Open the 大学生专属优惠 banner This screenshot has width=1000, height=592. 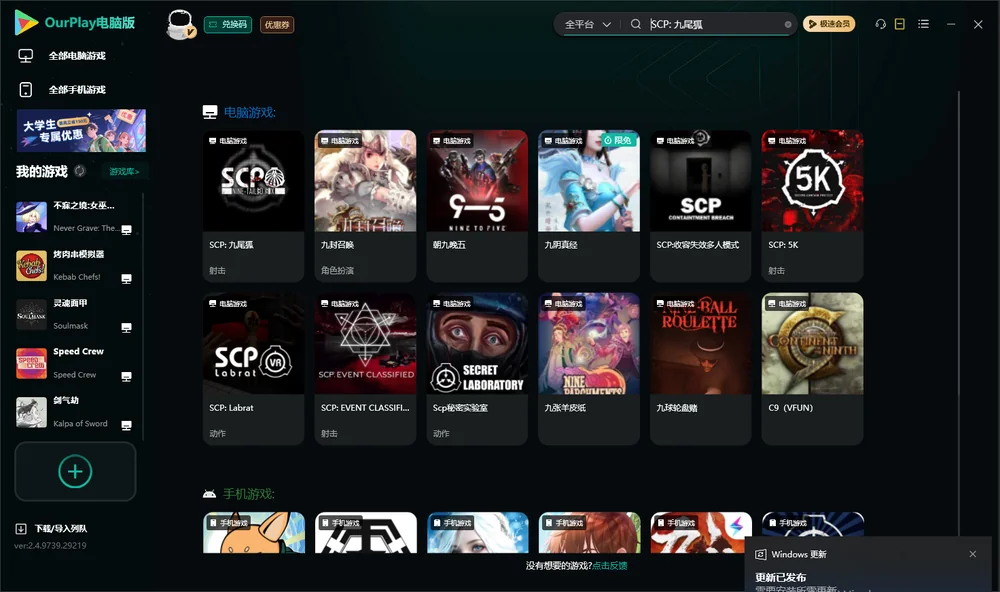tap(81, 131)
